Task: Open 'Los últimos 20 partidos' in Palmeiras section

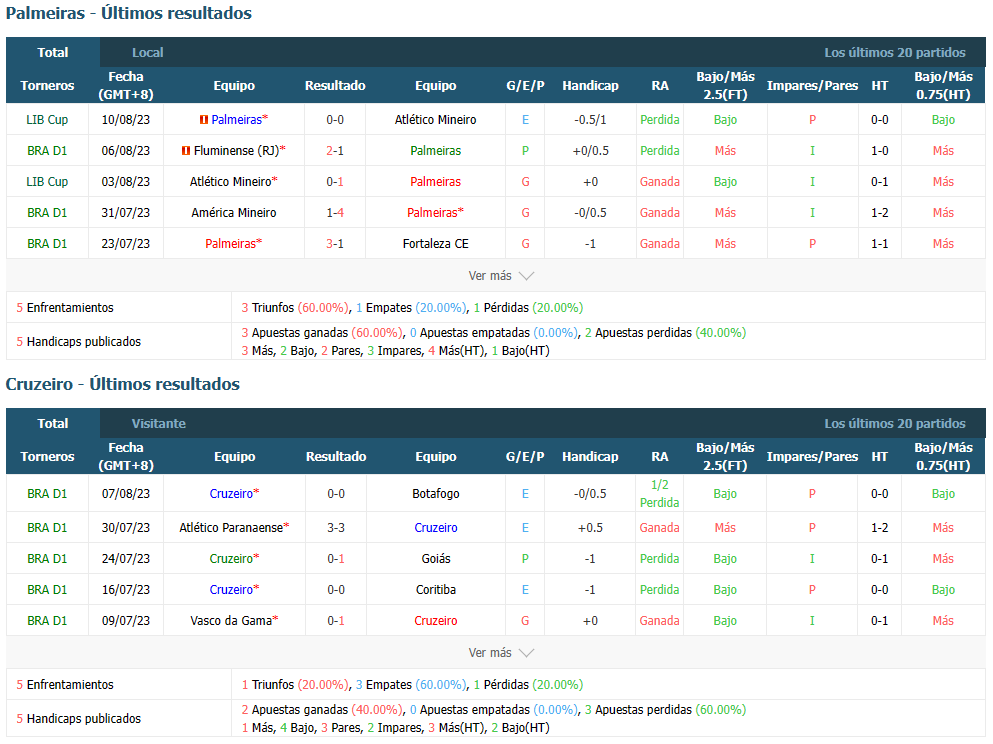Action: pos(895,53)
